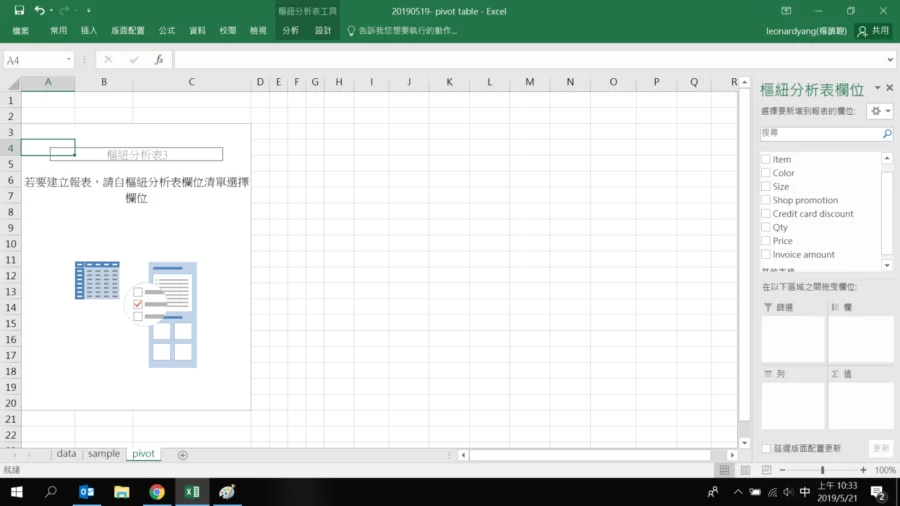The image size is (900, 506).
Task: Tick the Shop promotion field checkbox
Action: point(766,200)
